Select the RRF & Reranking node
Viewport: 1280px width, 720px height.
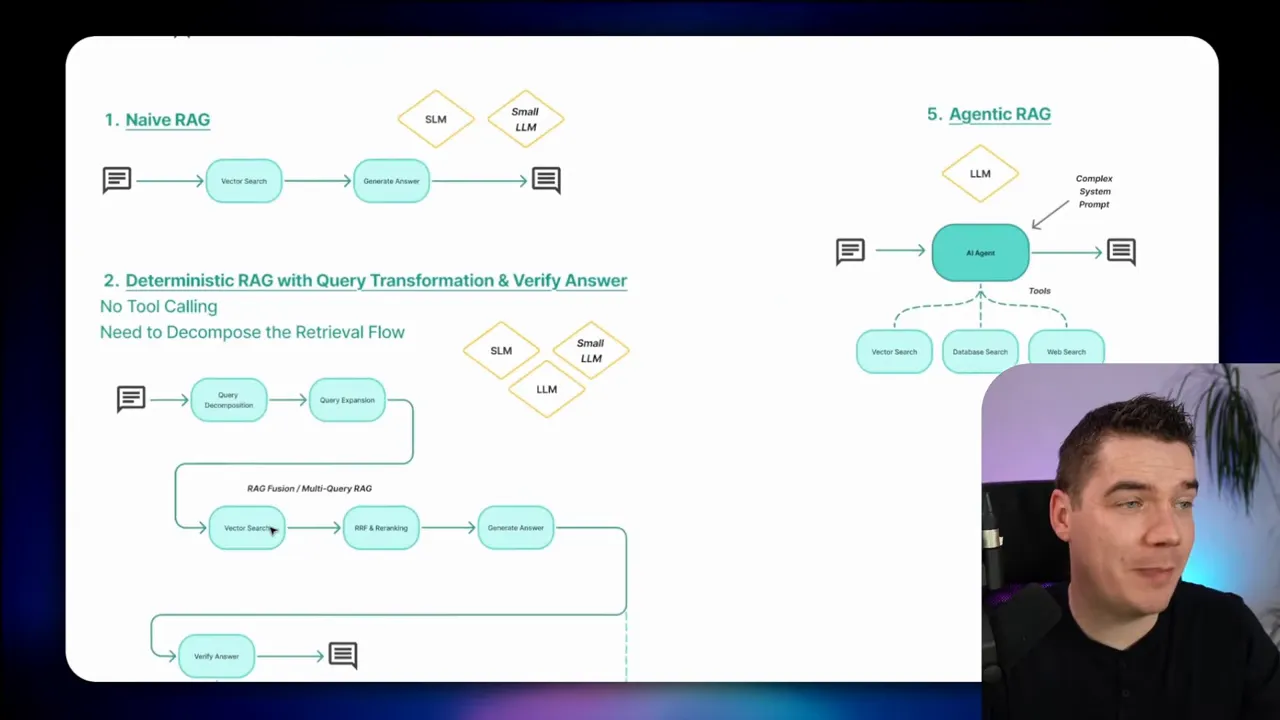pyautogui.click(x=381, y=527)
